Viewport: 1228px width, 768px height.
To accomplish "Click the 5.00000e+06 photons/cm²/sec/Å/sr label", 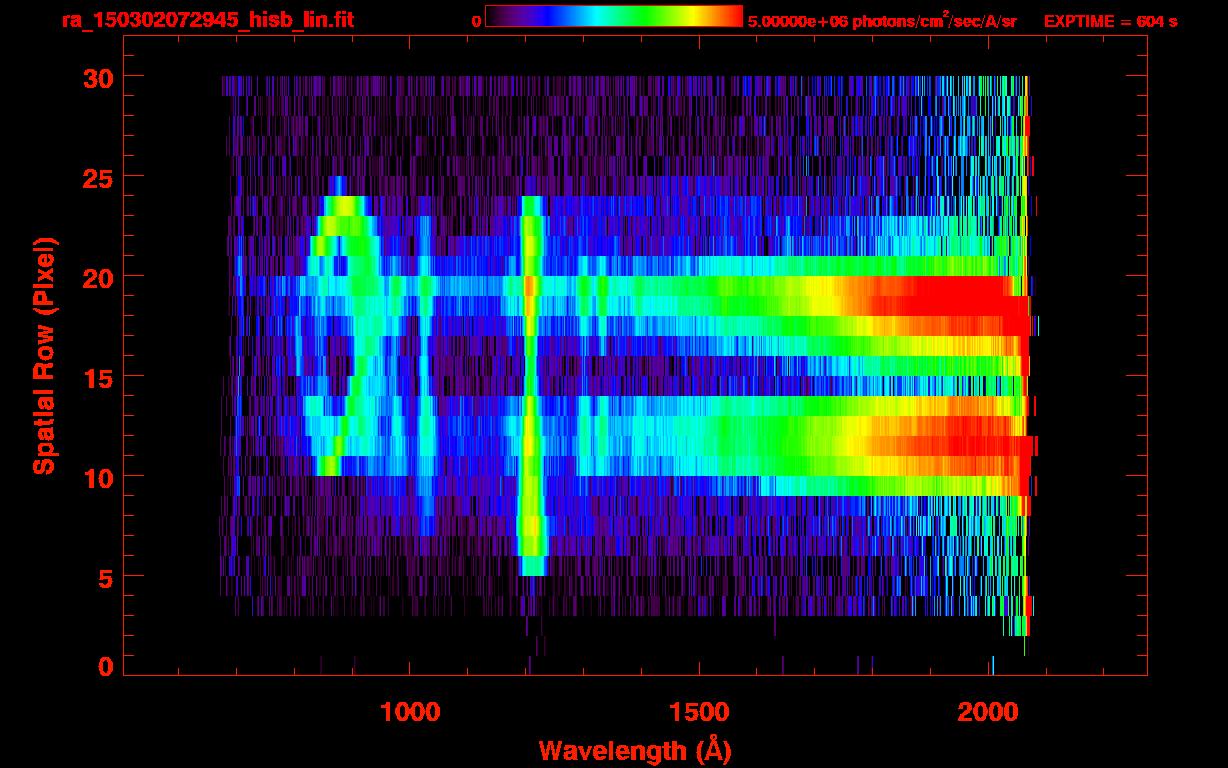I will coord(882,21).
